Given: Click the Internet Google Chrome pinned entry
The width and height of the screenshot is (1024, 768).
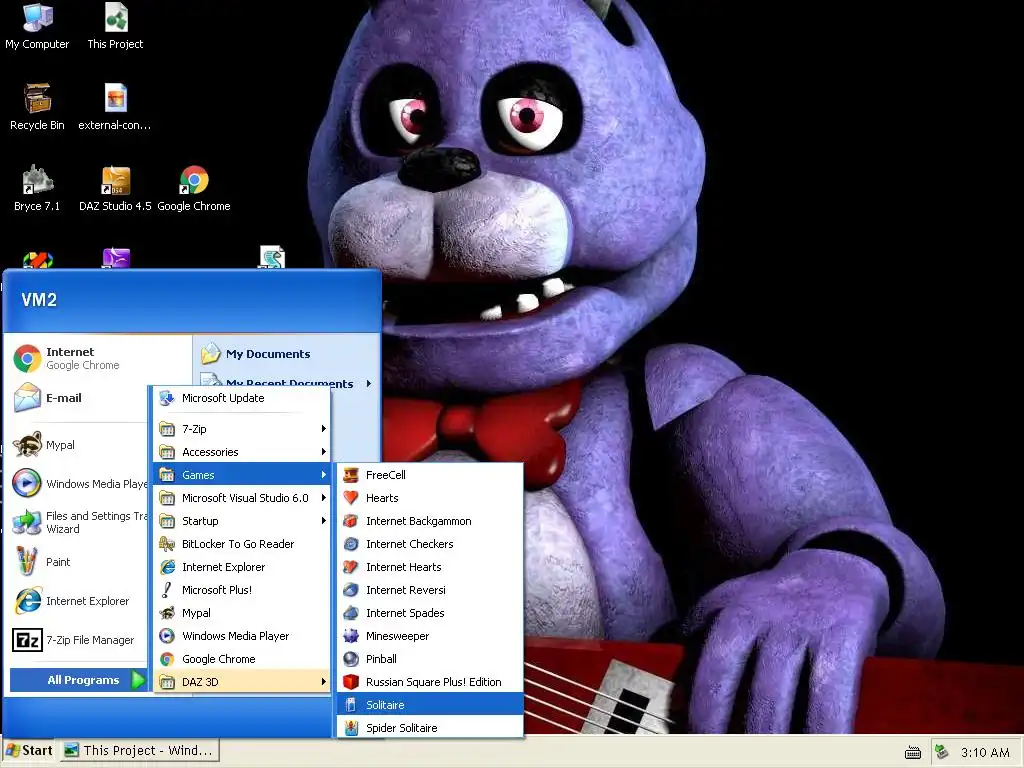Looking at the screenshot, I should coord(82,359).
